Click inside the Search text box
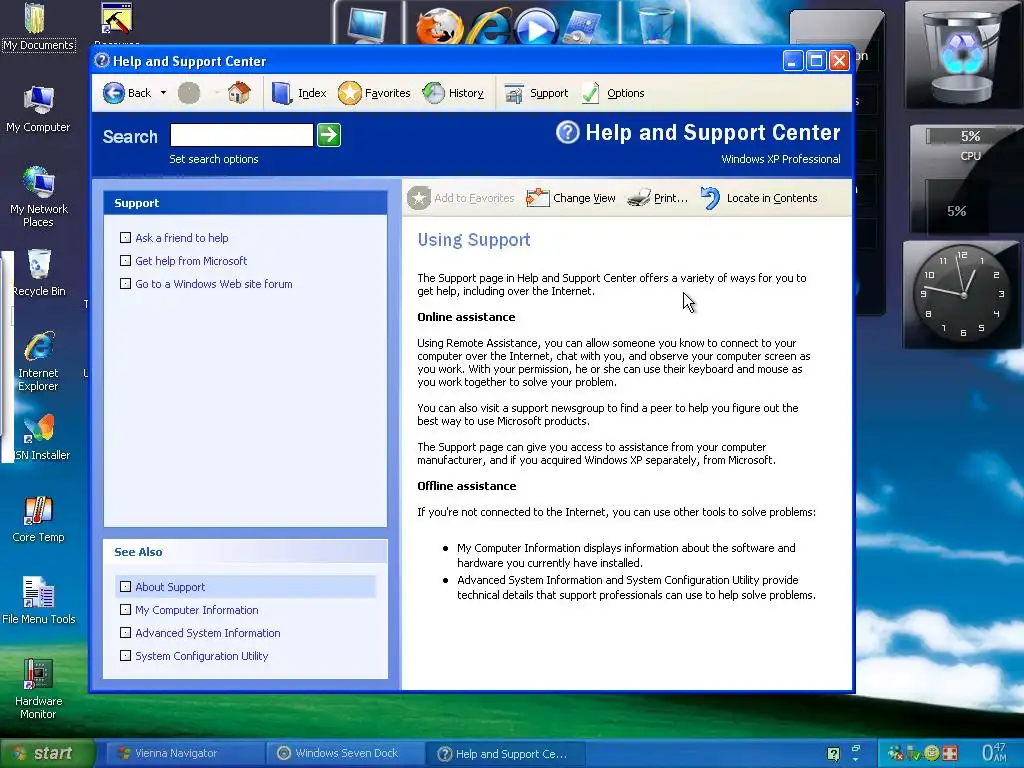 pyautogui.click(x=242, y=135)
